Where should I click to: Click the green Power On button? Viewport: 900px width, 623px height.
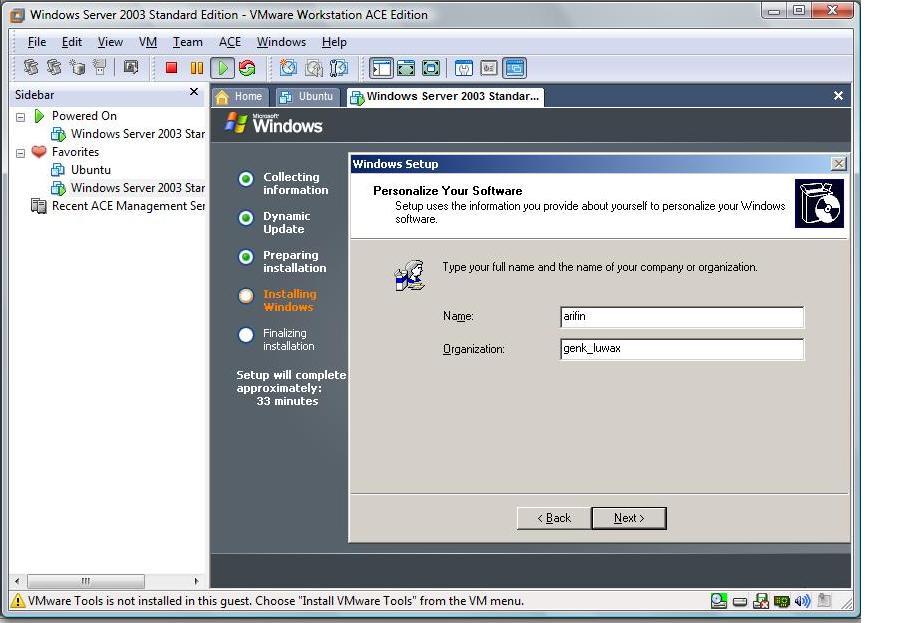coord(222,68)
